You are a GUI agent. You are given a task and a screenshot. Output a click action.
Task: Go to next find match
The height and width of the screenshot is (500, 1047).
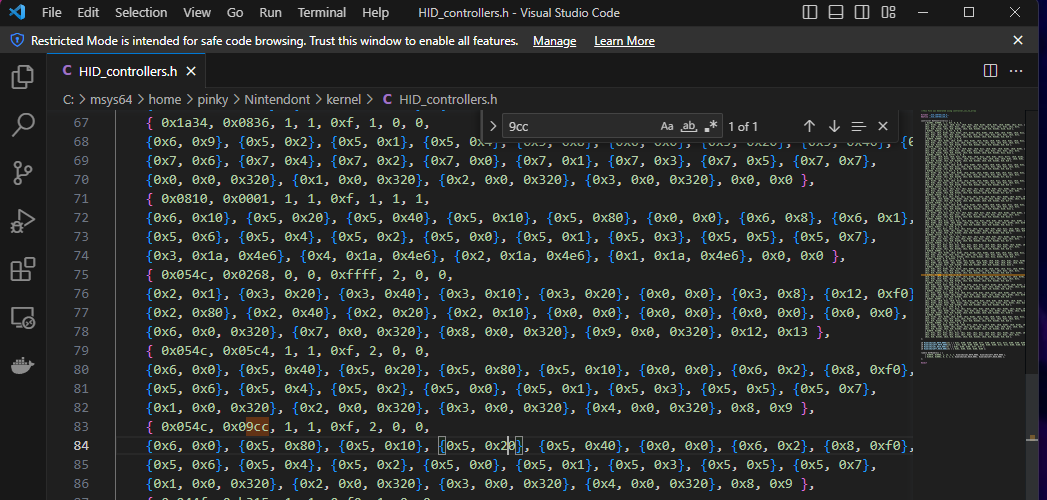coord(834,126)
